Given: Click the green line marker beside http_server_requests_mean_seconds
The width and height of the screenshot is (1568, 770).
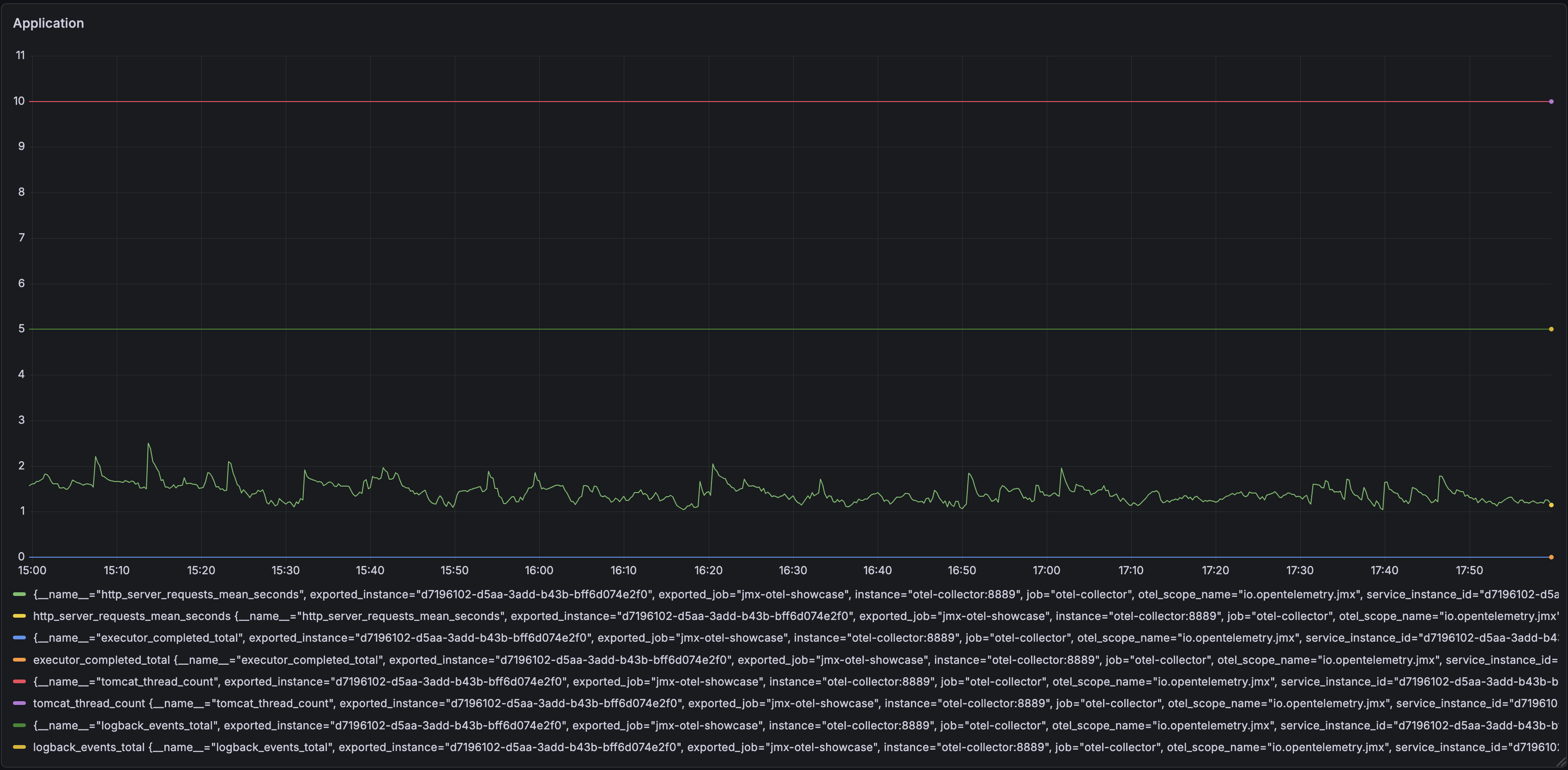Looking at the screenshot, I should click(20, 595).
